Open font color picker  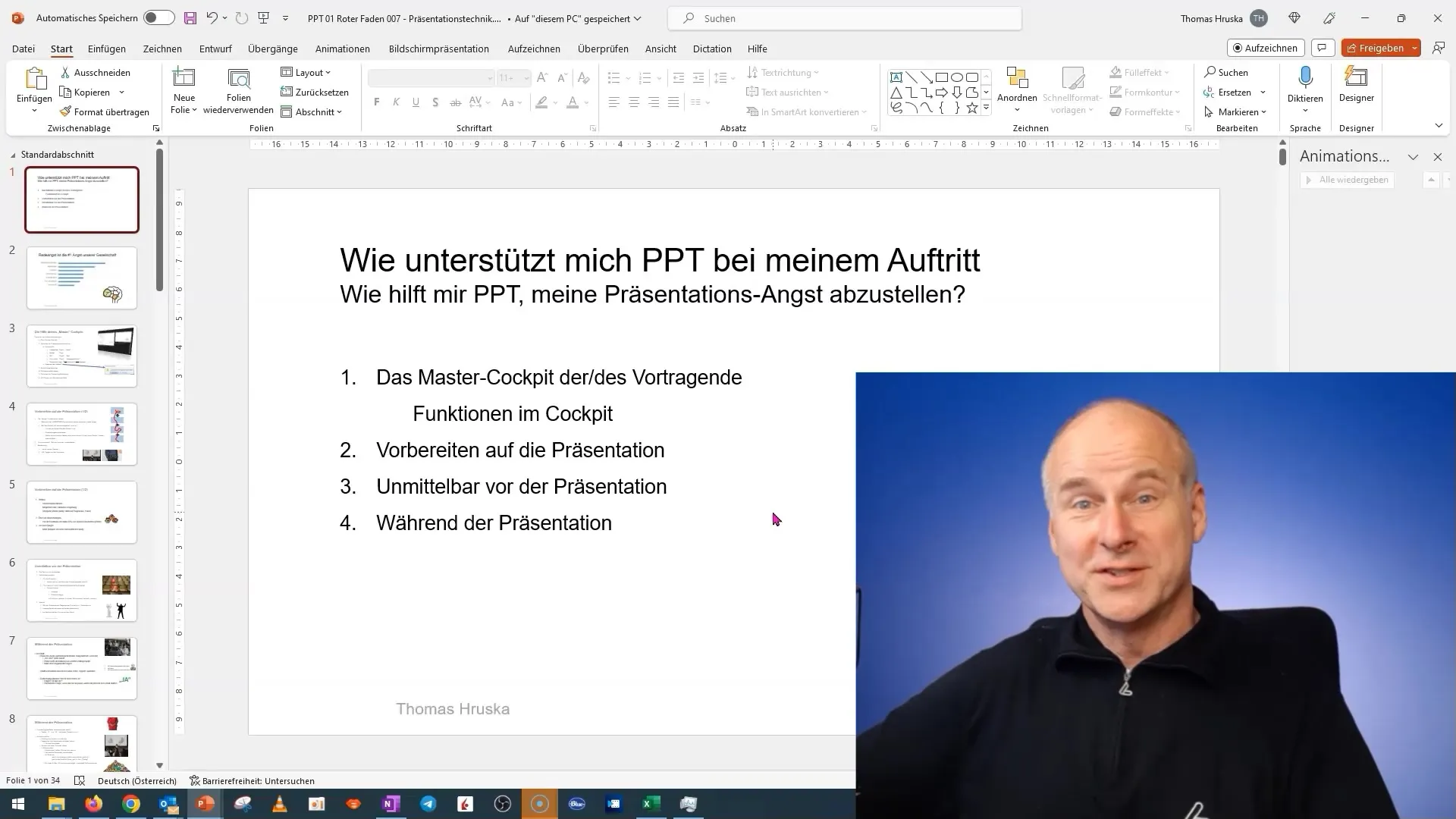pos(573,102)
